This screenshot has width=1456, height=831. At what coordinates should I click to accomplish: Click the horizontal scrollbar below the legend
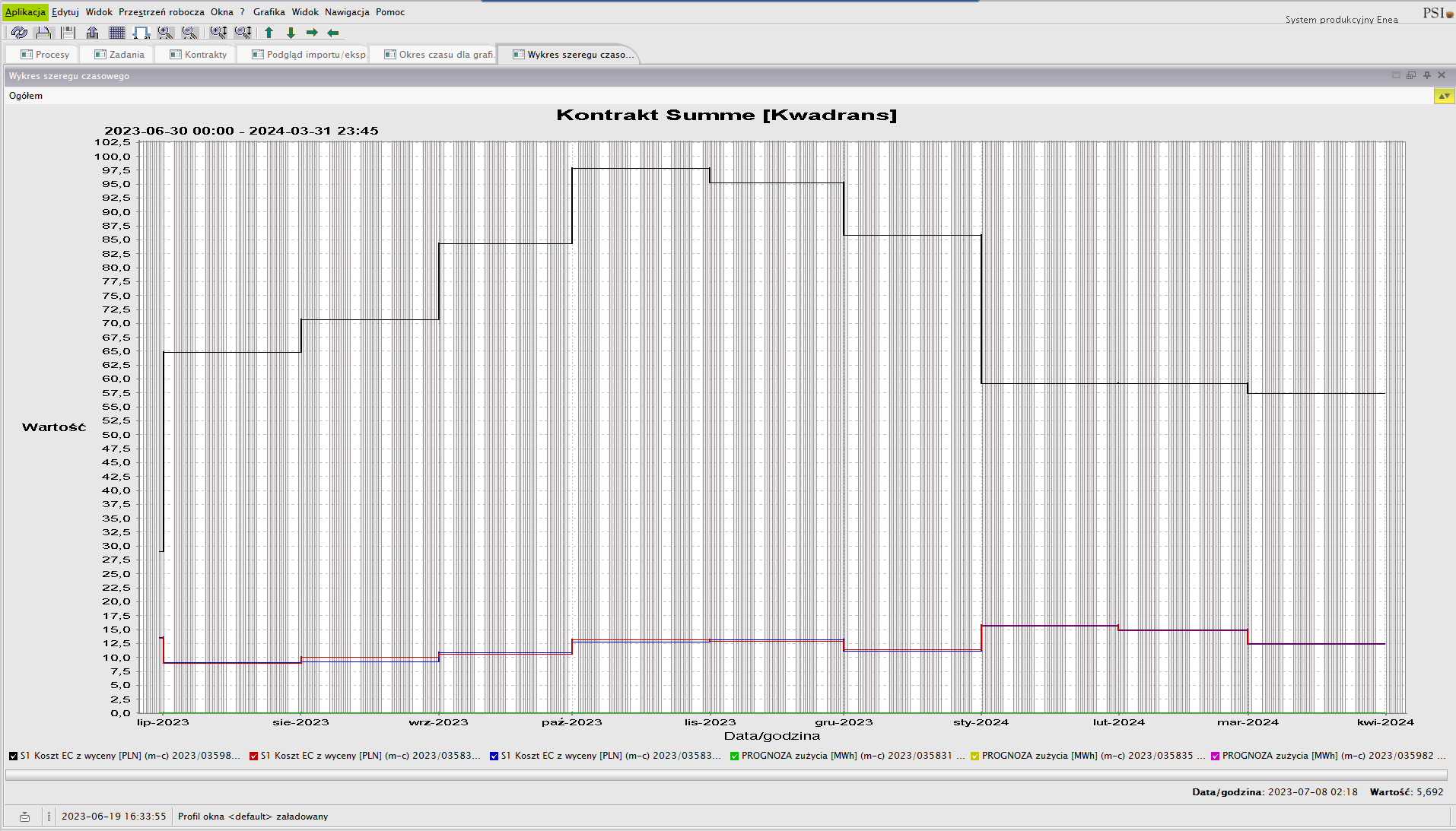click(x=726, y=775)
